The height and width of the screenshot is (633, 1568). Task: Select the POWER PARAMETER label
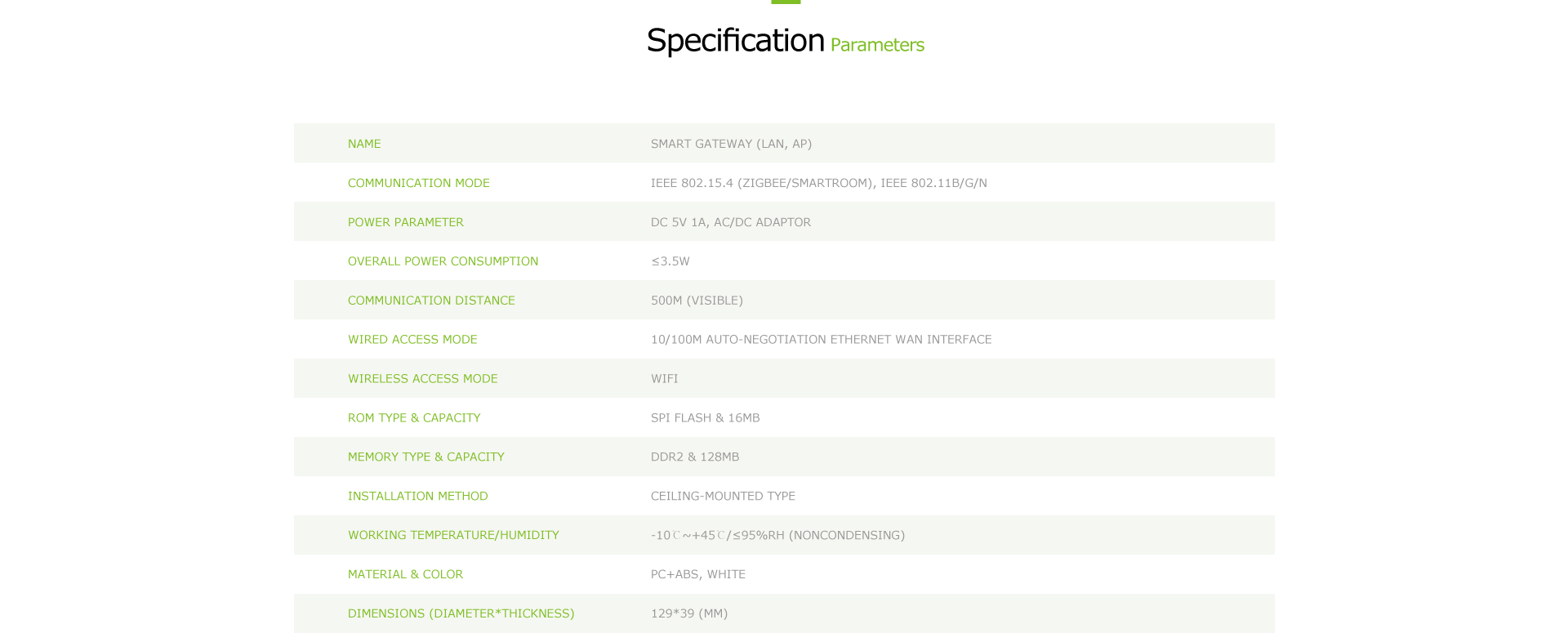(x=406, y=222)
